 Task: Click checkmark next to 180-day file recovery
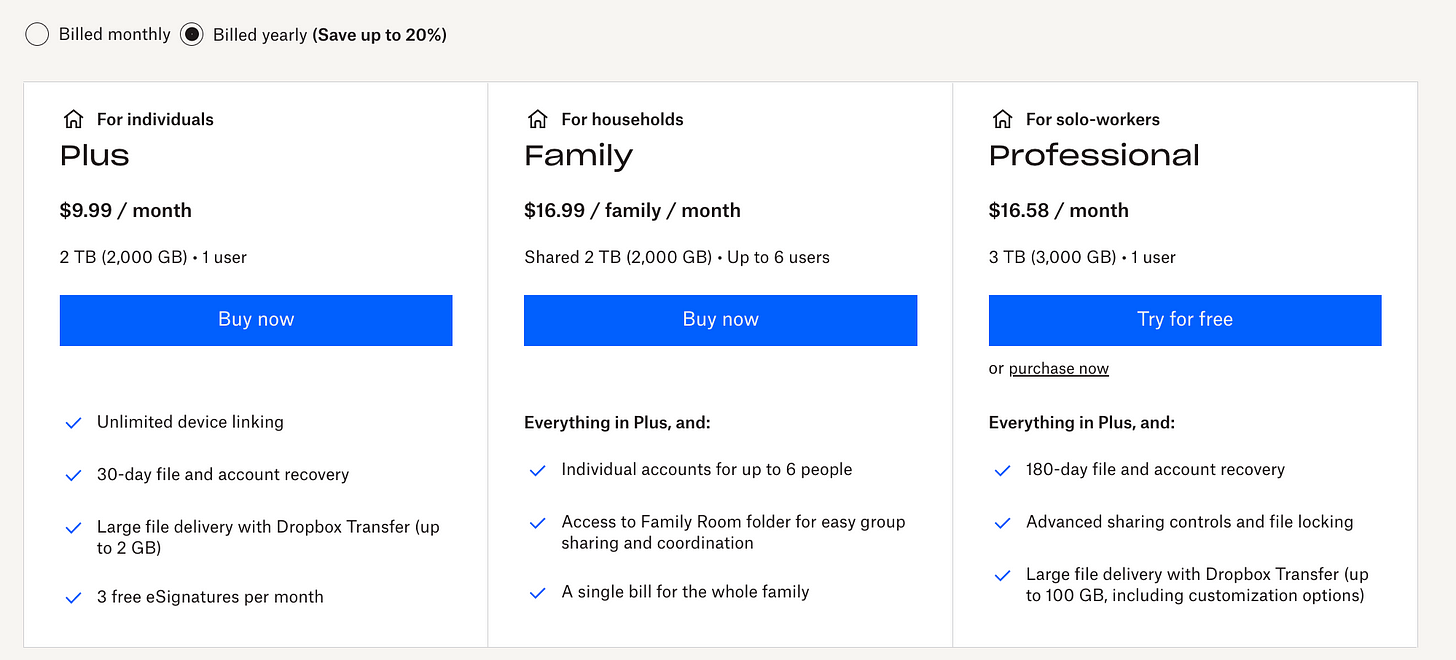pyautogui.click(x=1002, y=470)
